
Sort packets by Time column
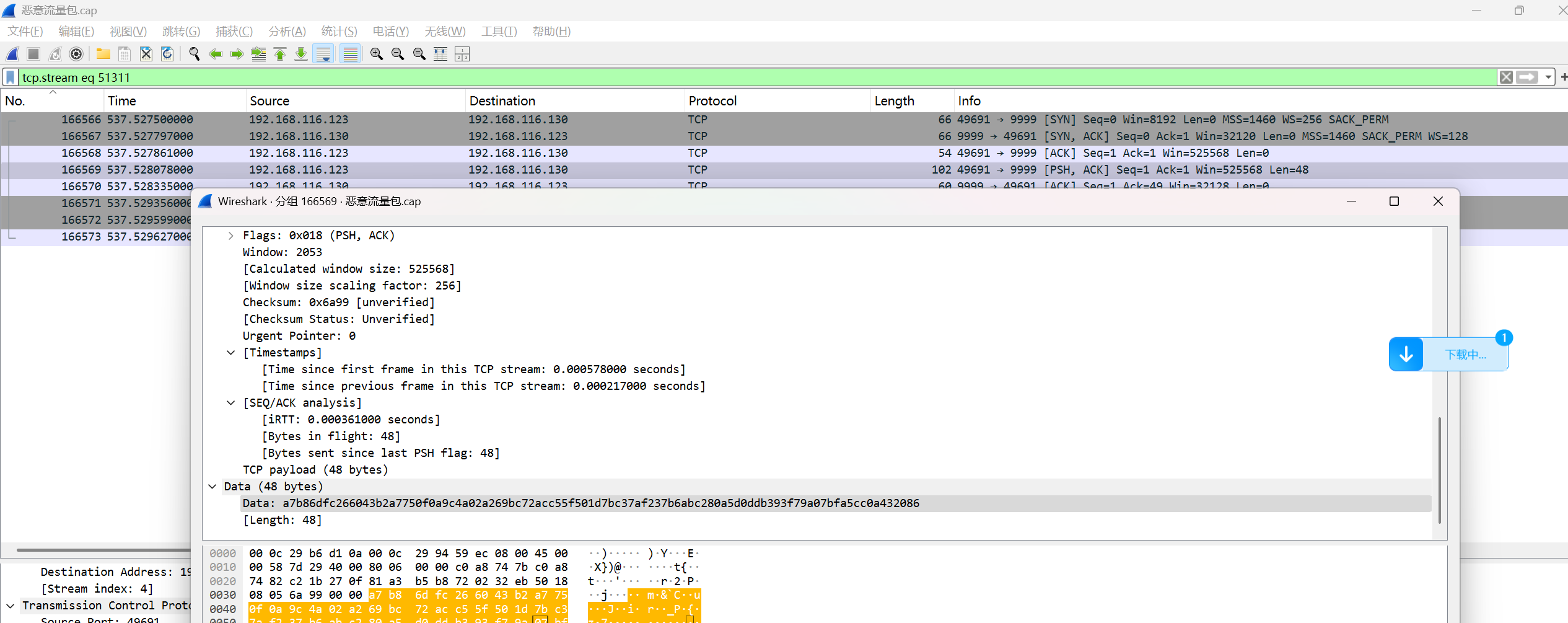[175, 101]
